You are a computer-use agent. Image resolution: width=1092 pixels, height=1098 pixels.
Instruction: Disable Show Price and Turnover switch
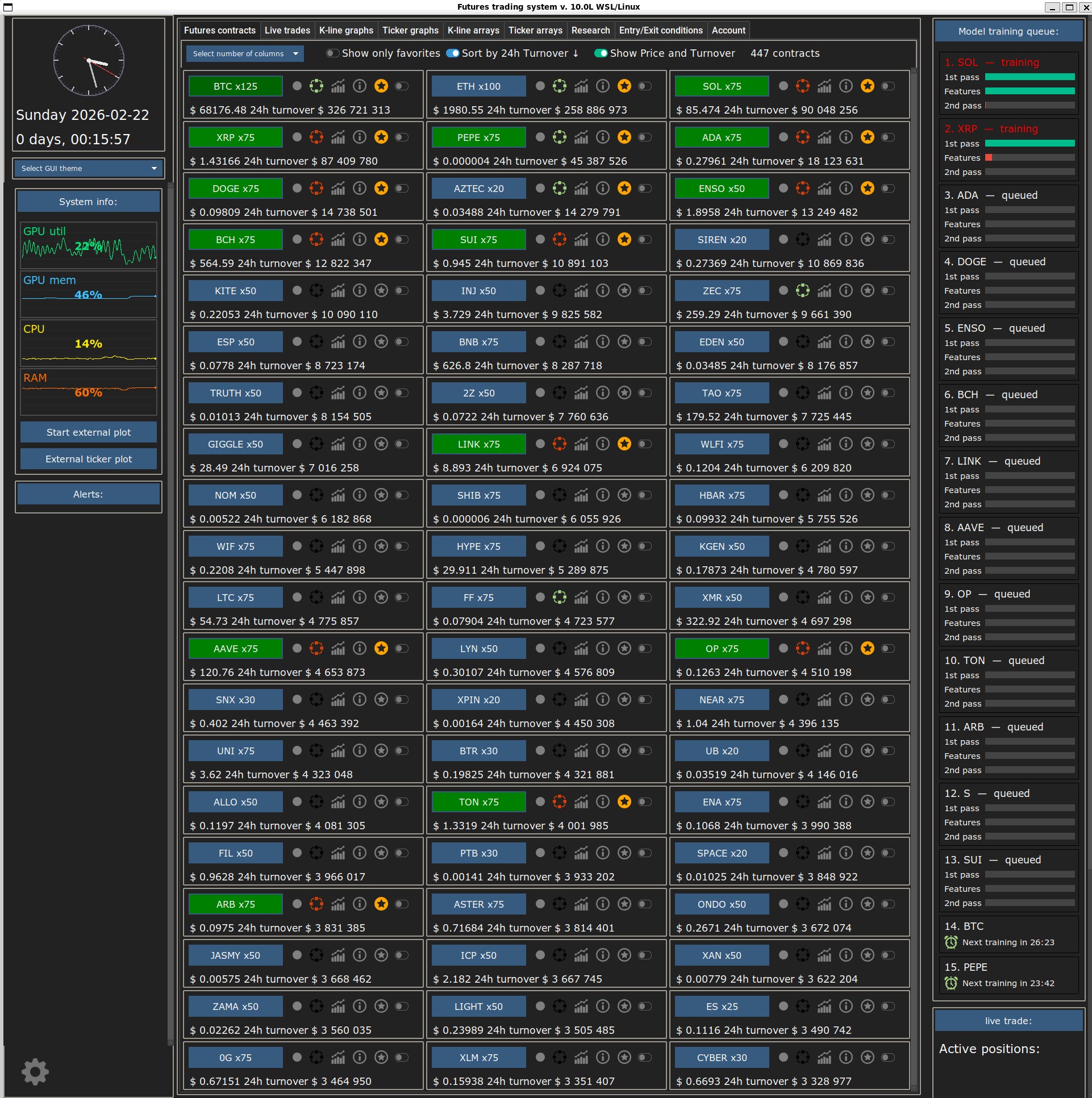tap(601, 53)
